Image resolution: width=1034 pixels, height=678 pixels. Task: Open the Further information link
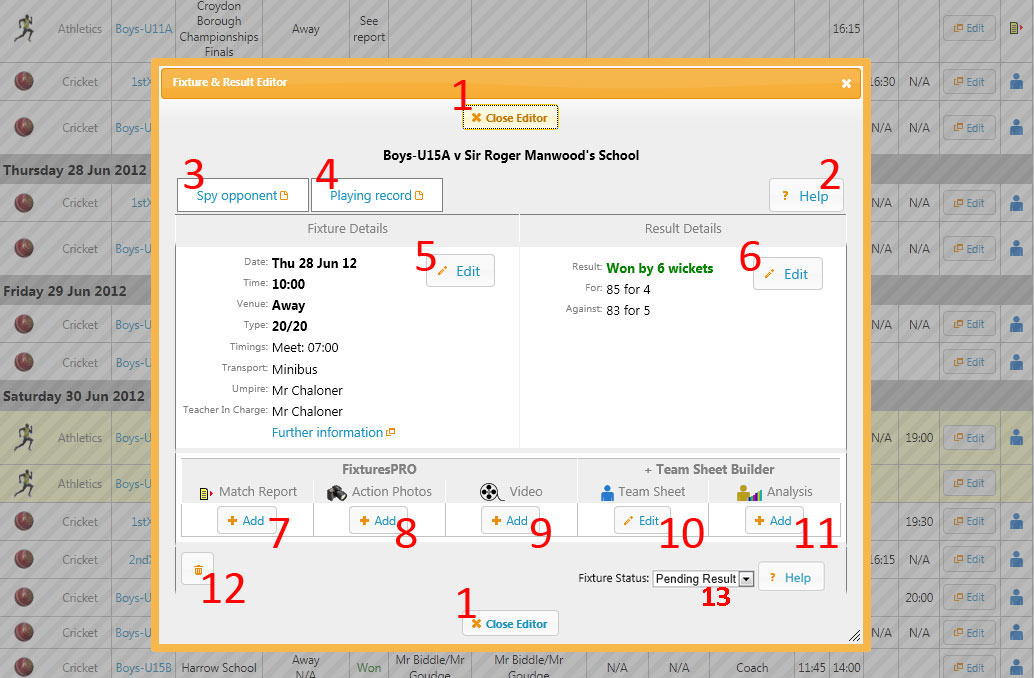coord(333,432)
